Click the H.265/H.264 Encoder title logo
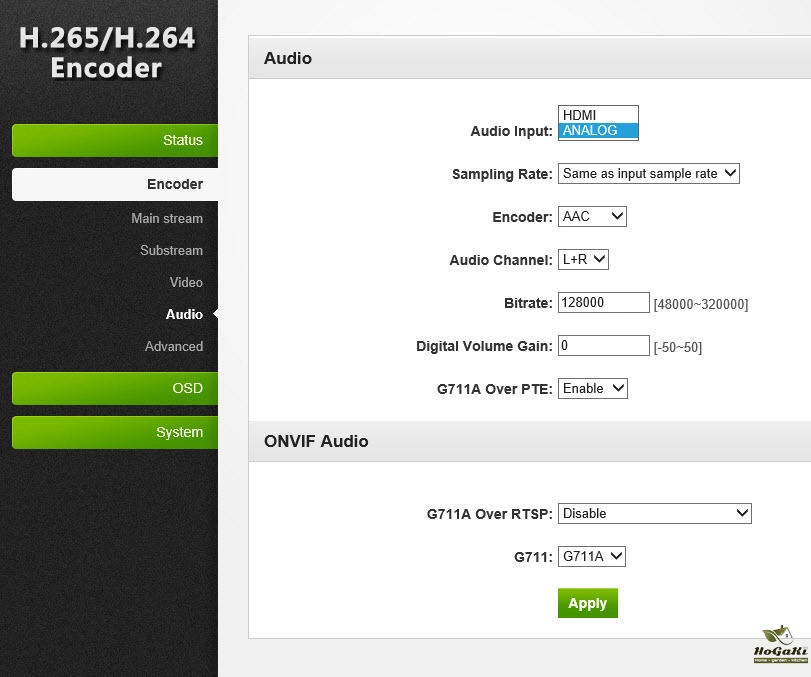The width and height of the screenshot is (811, 677). point(108,53)
